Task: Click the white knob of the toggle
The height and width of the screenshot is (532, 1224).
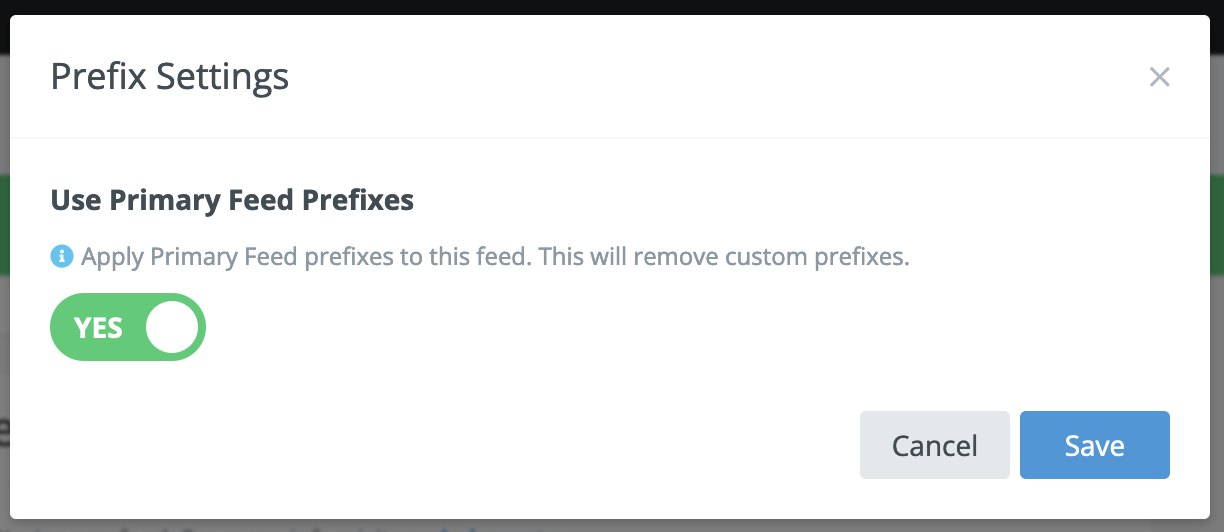Action: pyautogui.click(x=172, y=327)
